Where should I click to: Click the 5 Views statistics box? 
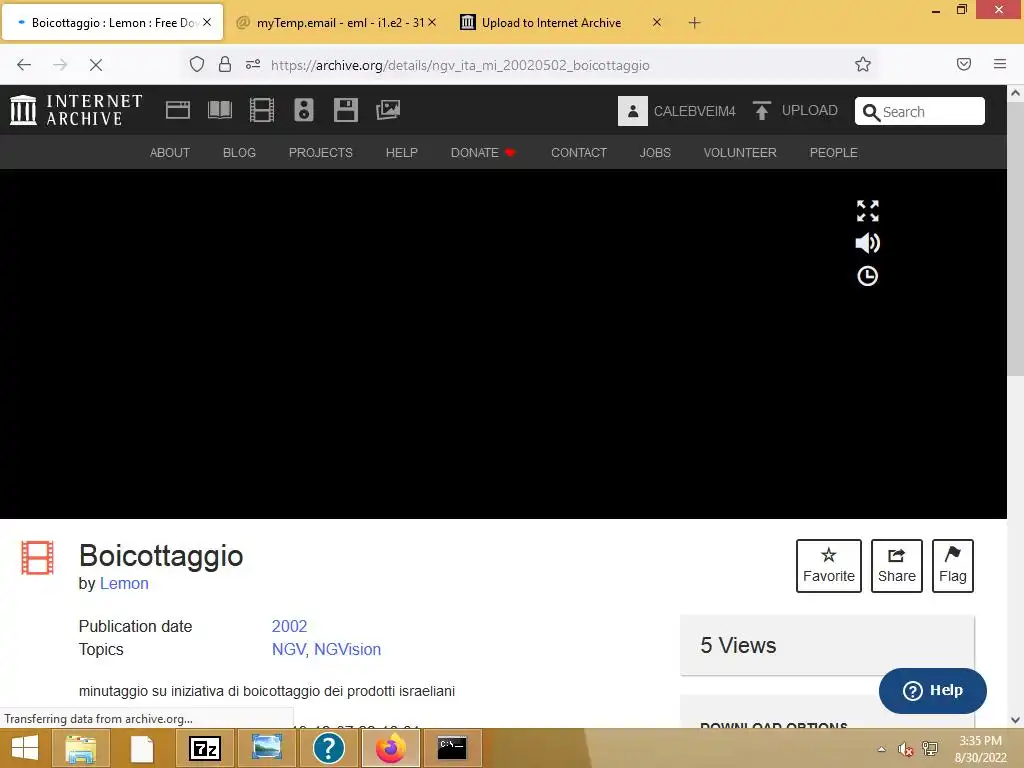pos(827,645)
